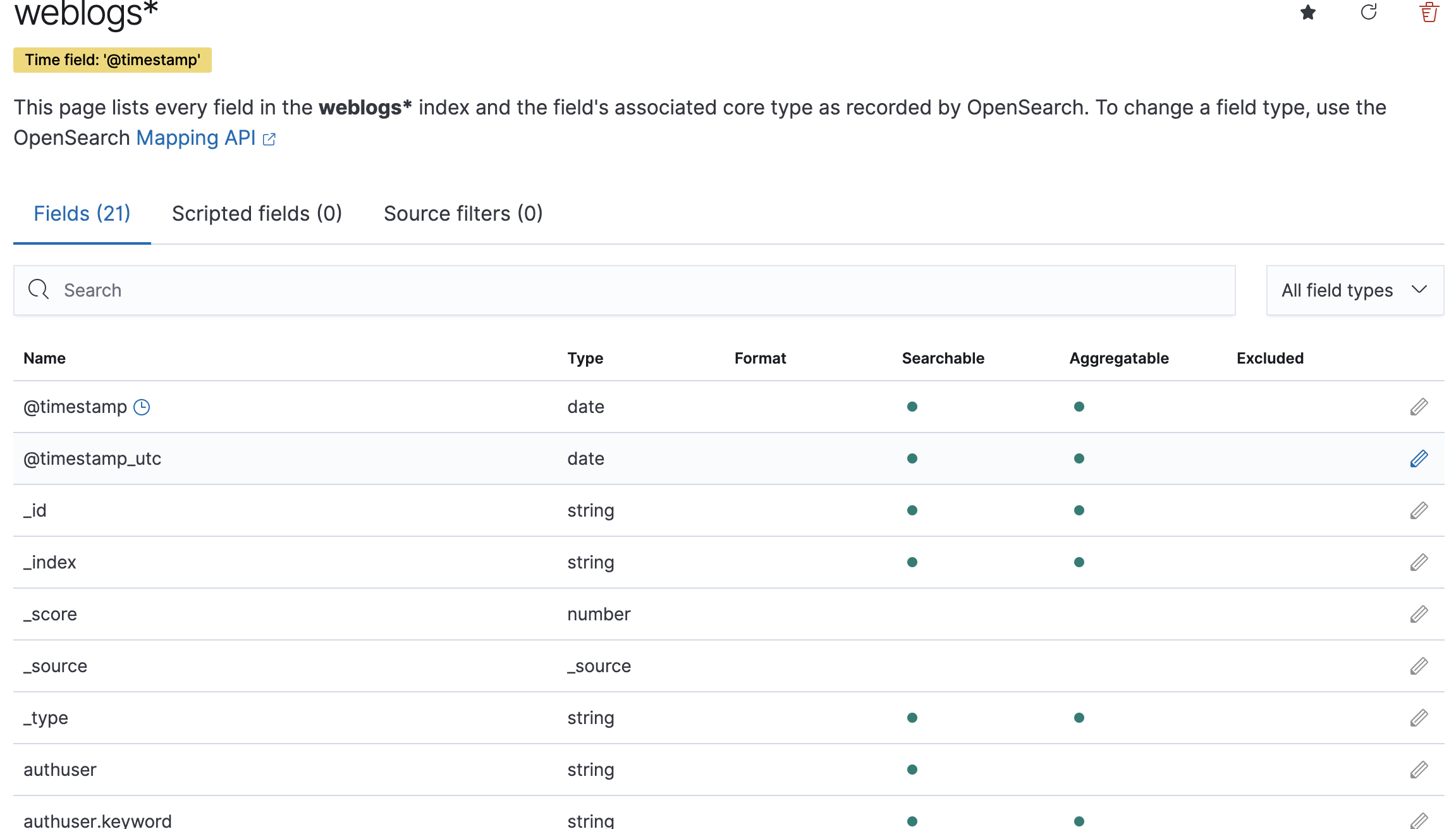Sort by the Type column header
This screenshot has height=829, width=1456.
click(x=585, y=359)
